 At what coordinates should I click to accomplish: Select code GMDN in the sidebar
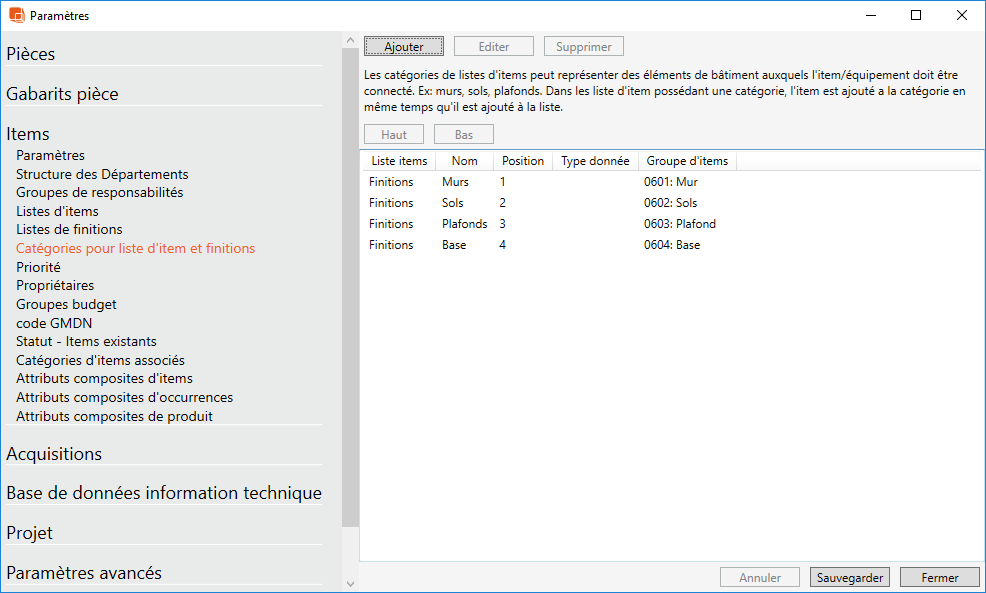click(x=54, y=323)
